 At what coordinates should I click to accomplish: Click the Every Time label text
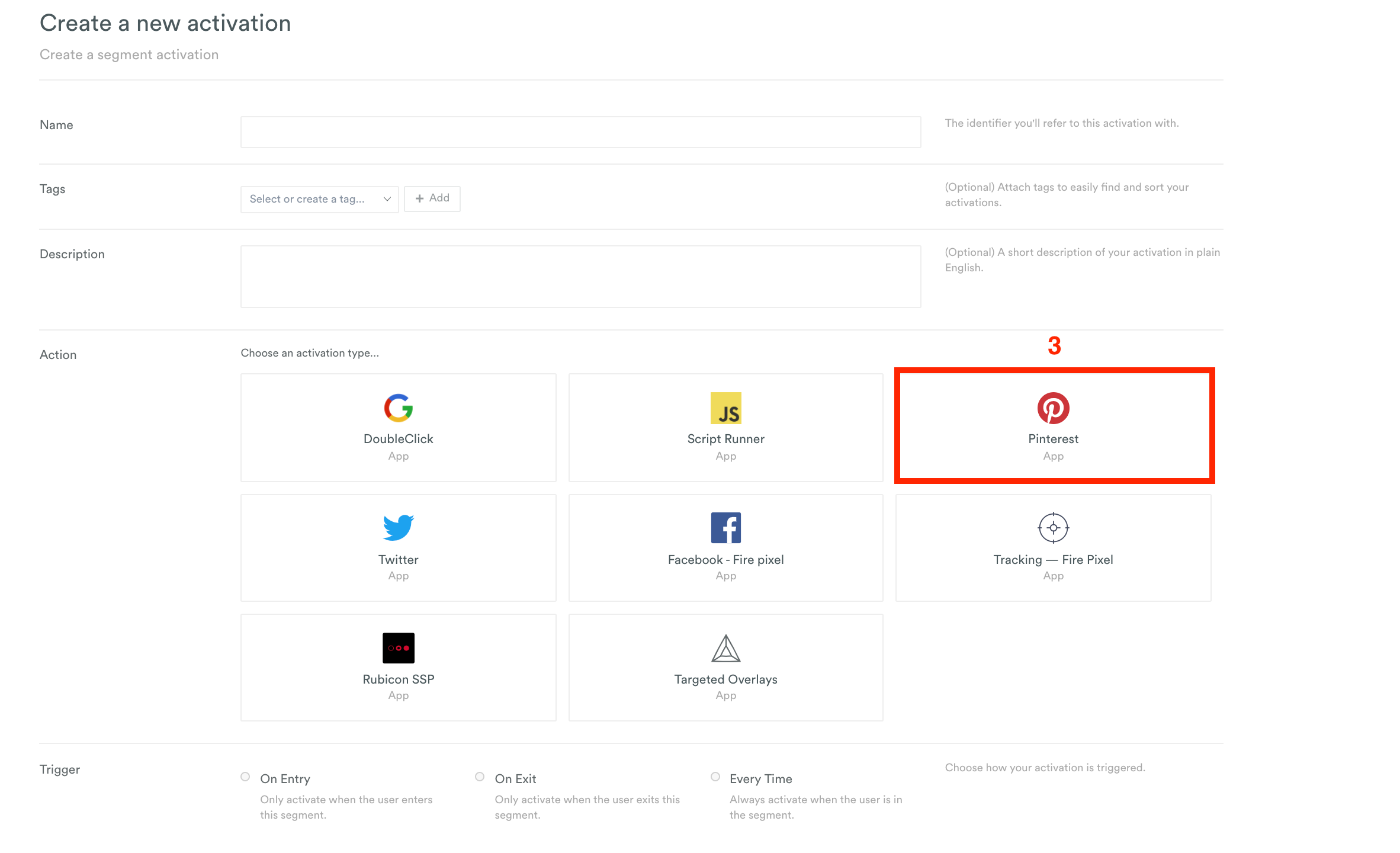tap(760, 779)
